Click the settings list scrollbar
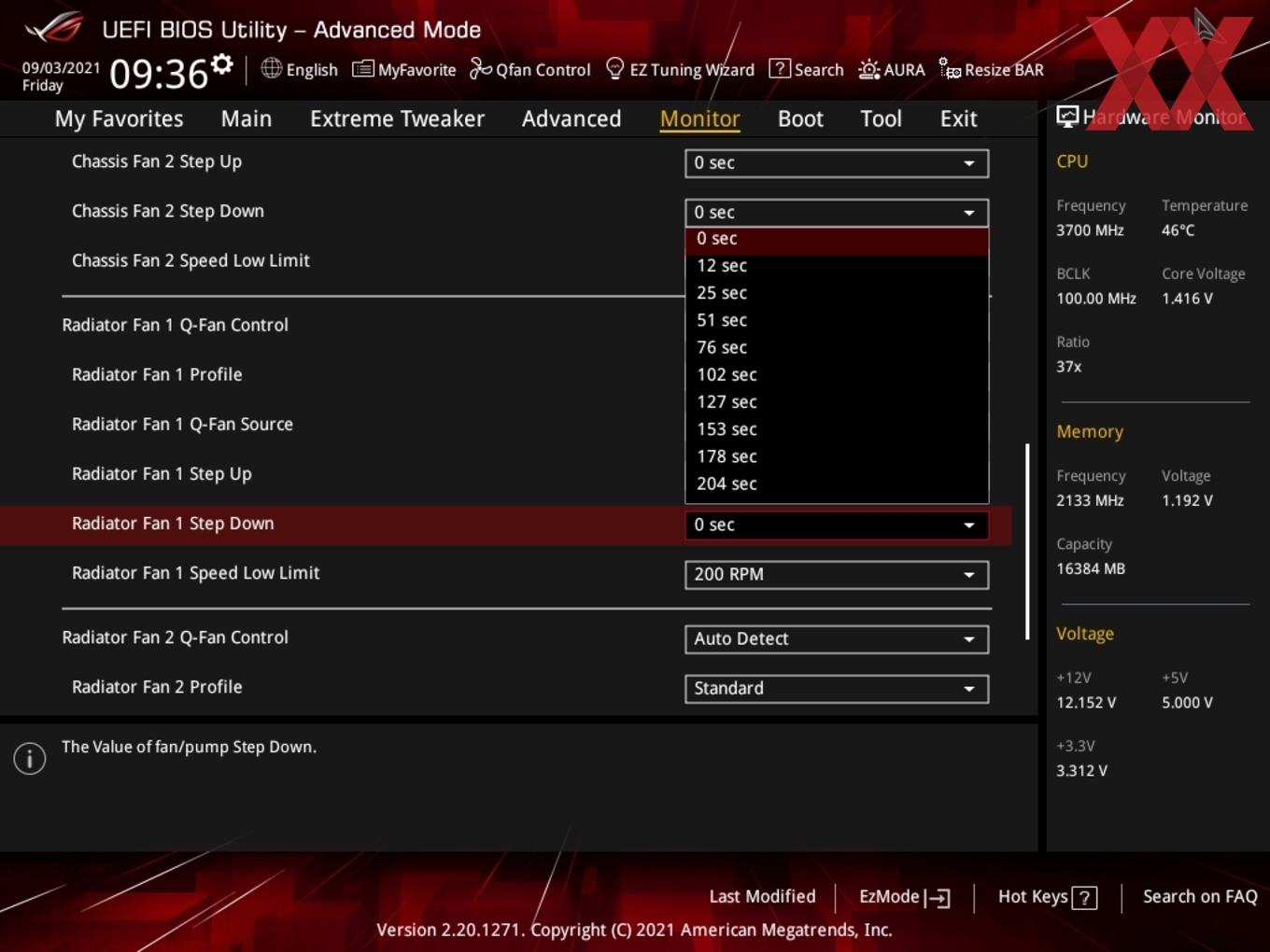This screenshot has height=952, width=1270. [x=1027, y=541]
